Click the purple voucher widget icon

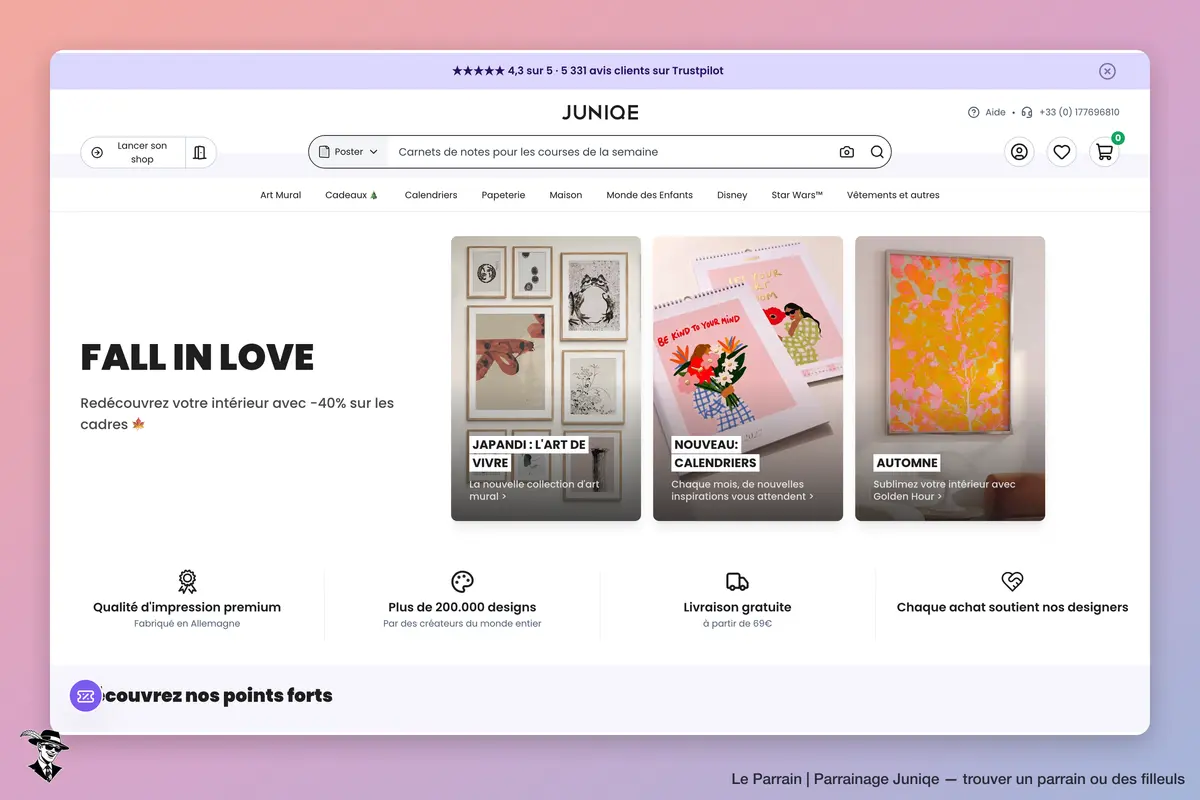tap(86, 696)
